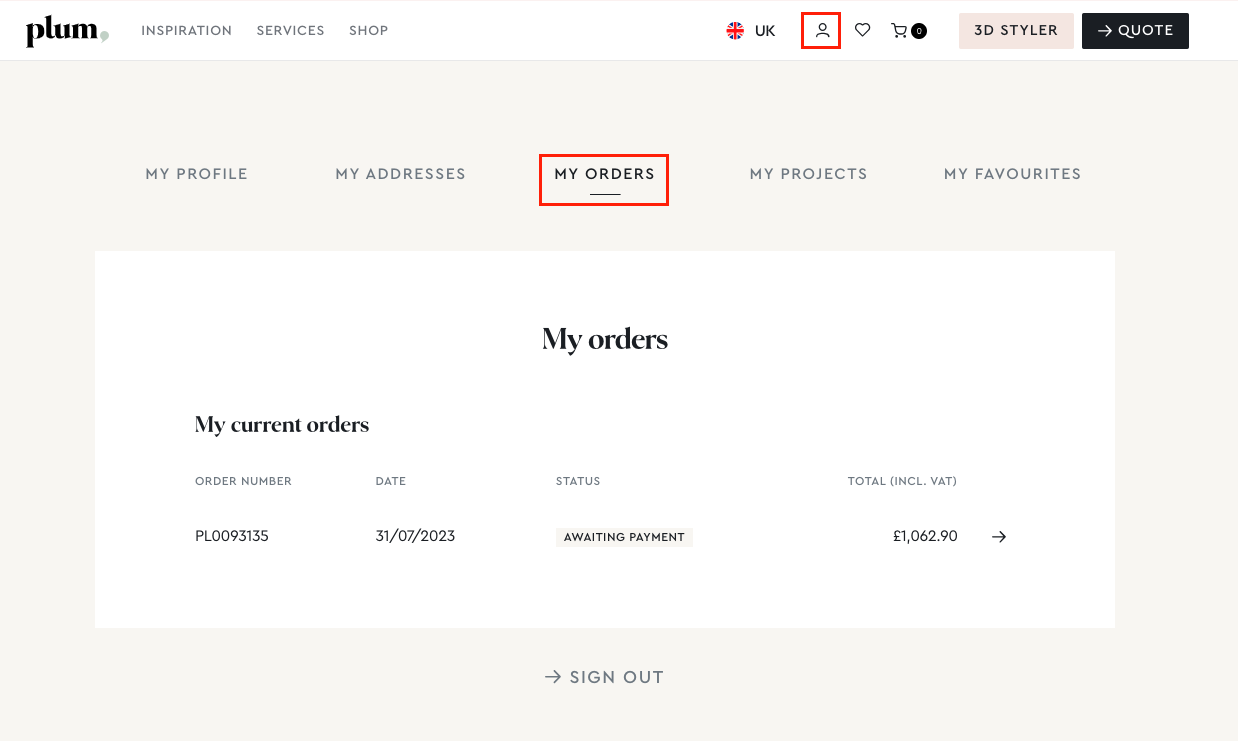Switch to My Profile tab
The image size is (1238, 741).
(196, 174)
